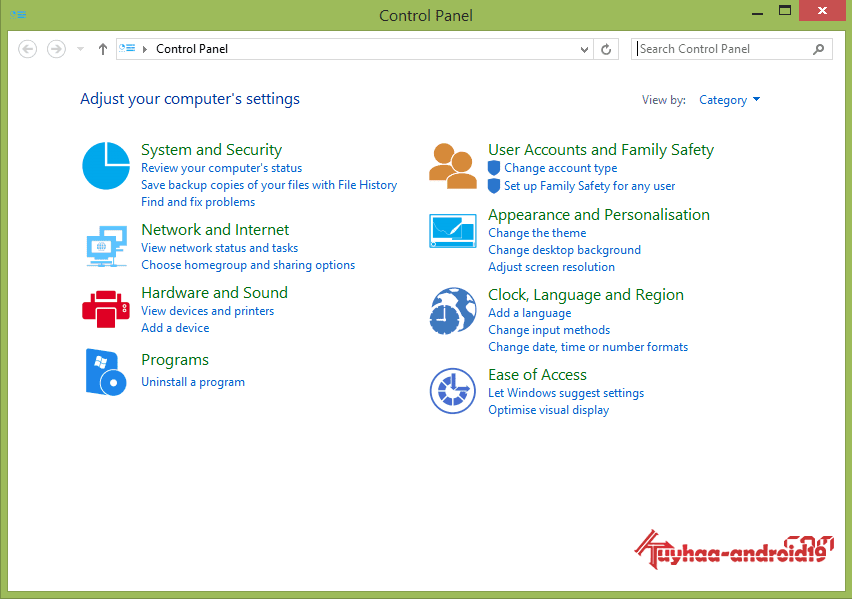Open the User Accounts people icon
Viewport: 852px width, 599px height.
tap(453, 166)
